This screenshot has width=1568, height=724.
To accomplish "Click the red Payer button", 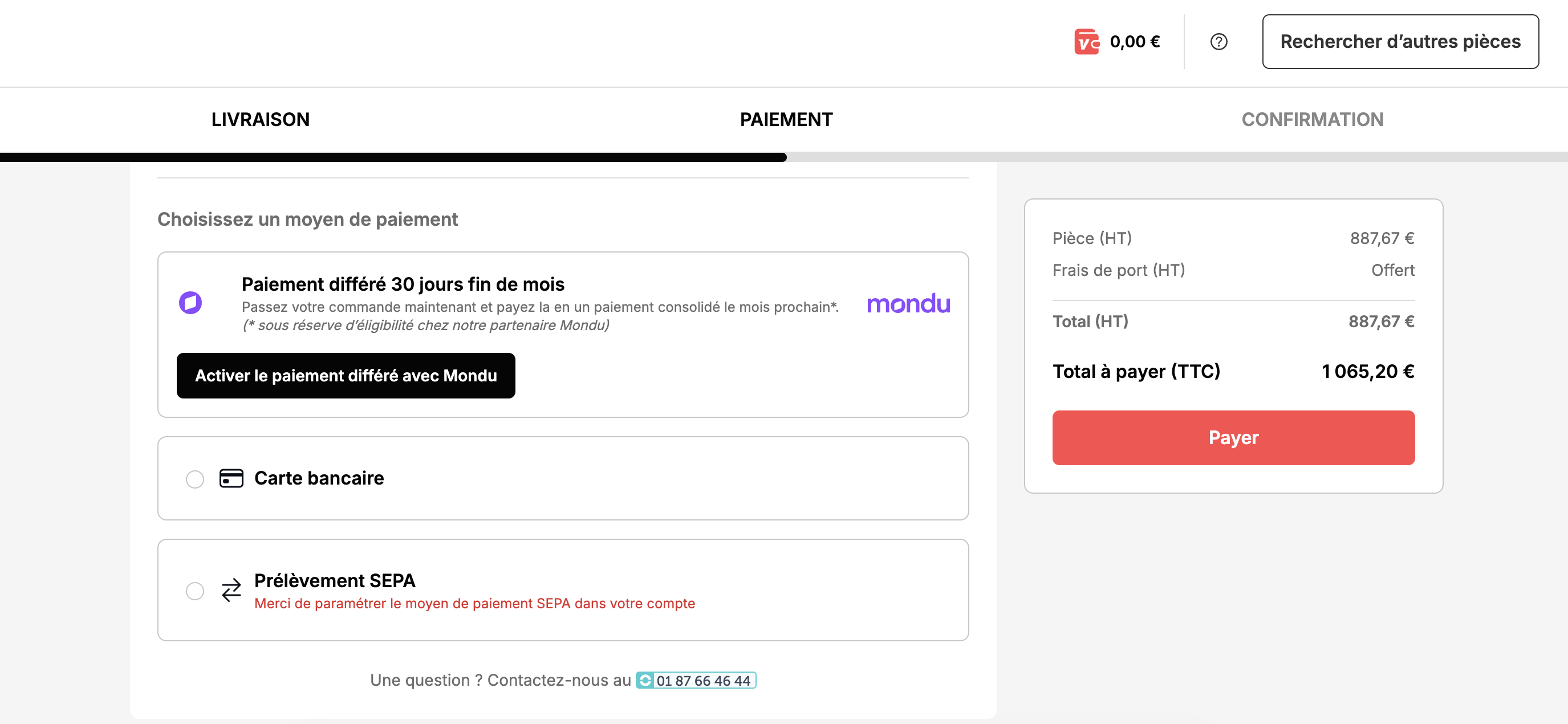I will click(1233, 437).
